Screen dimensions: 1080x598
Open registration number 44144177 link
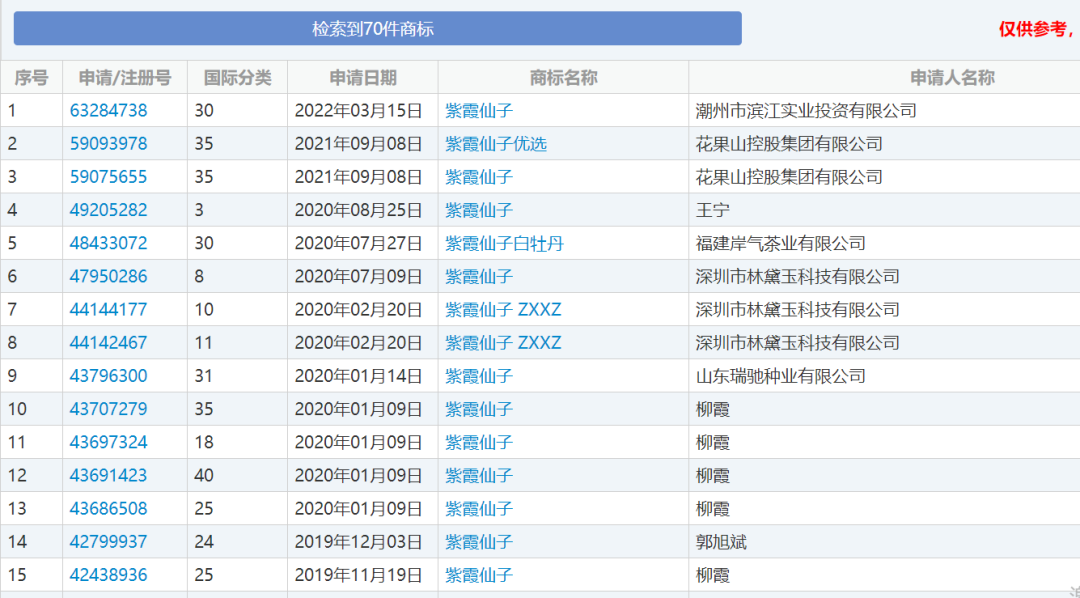(108, 309)
